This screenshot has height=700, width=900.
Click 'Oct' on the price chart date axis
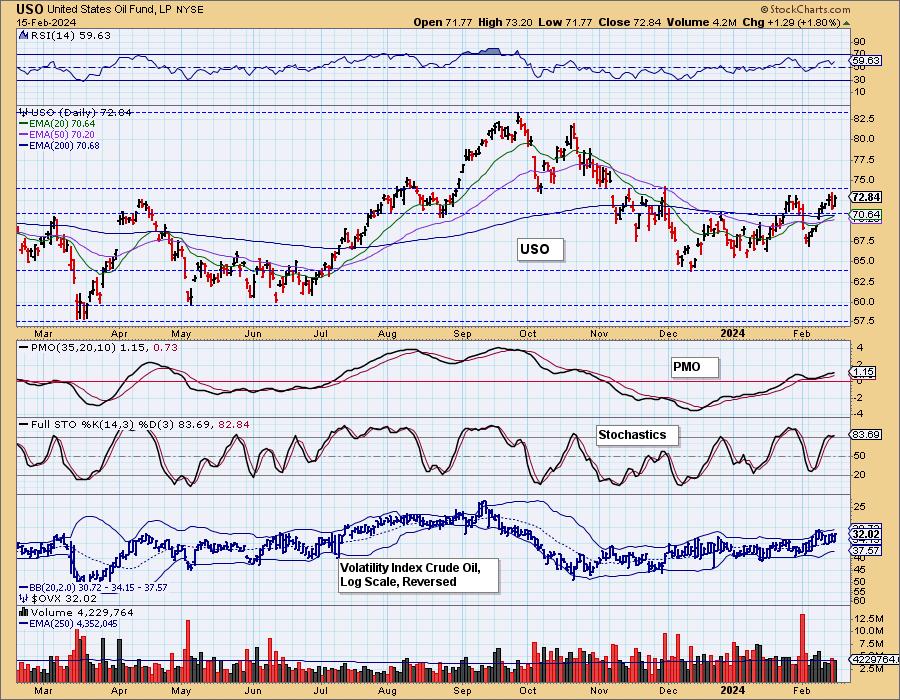point(527,334)
